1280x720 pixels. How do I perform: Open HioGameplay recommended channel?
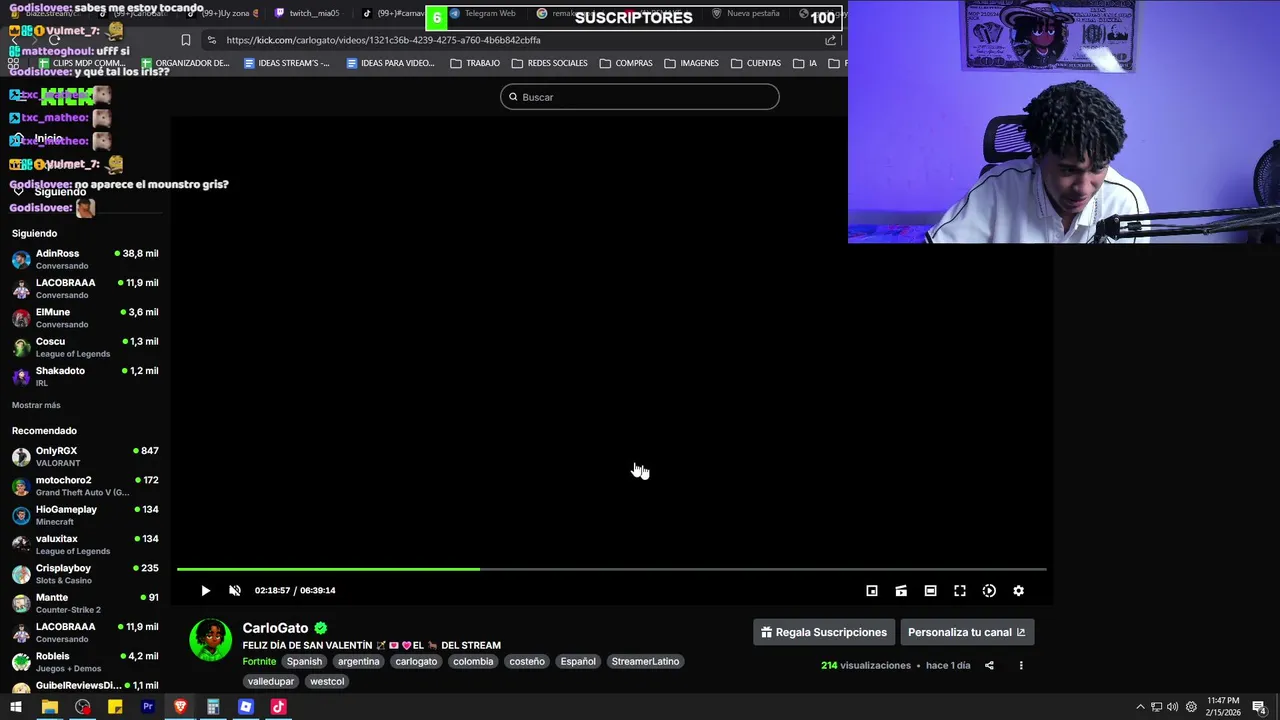(85, 515)
